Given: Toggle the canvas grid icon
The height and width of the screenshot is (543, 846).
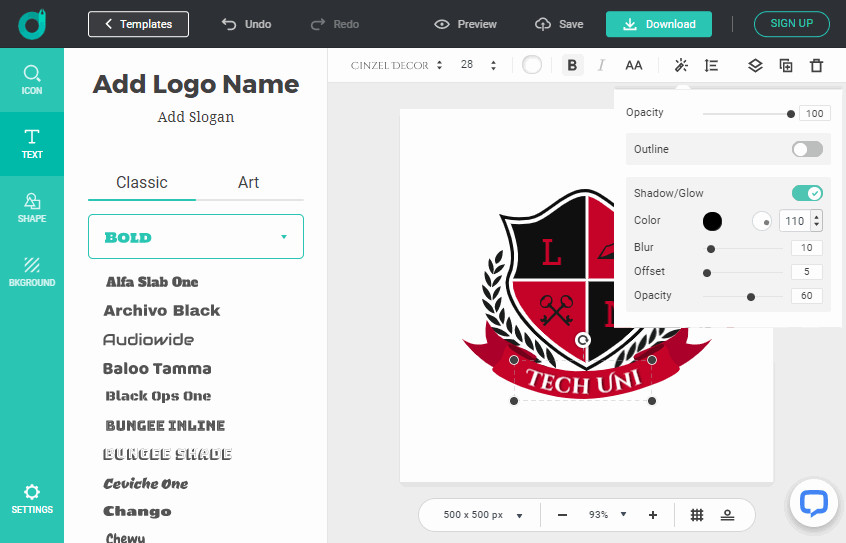Looking at the screenshot, I should pos(697,515).
